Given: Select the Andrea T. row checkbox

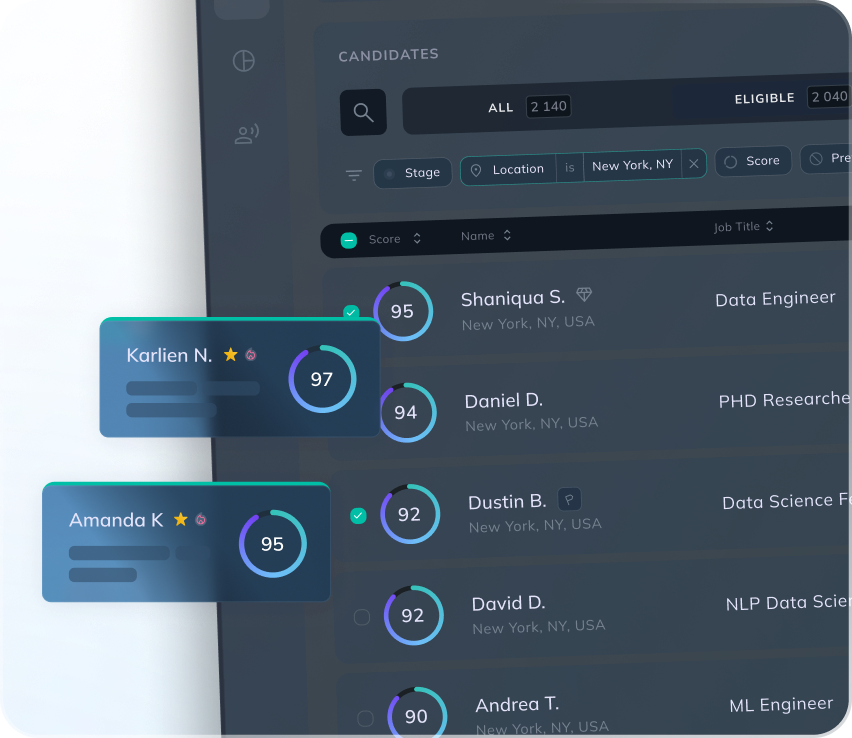Looking at the screenshot, I should pyautogui.click(x=365, y=718).
